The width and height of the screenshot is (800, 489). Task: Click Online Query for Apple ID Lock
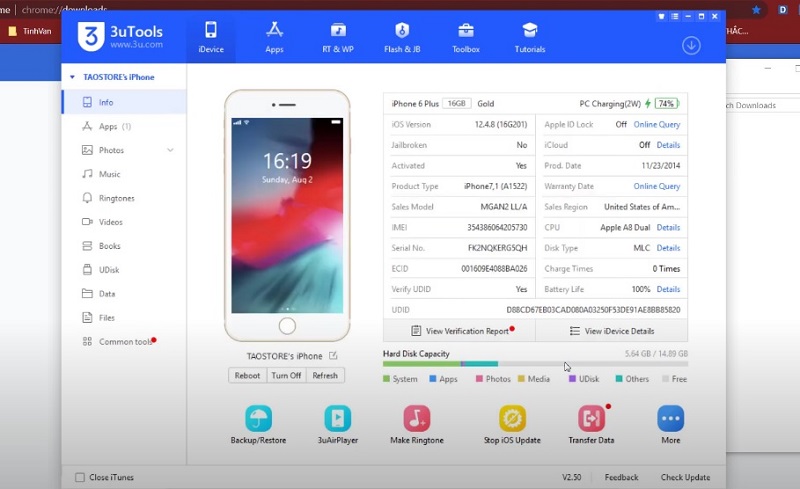click(x=657, y=125)
